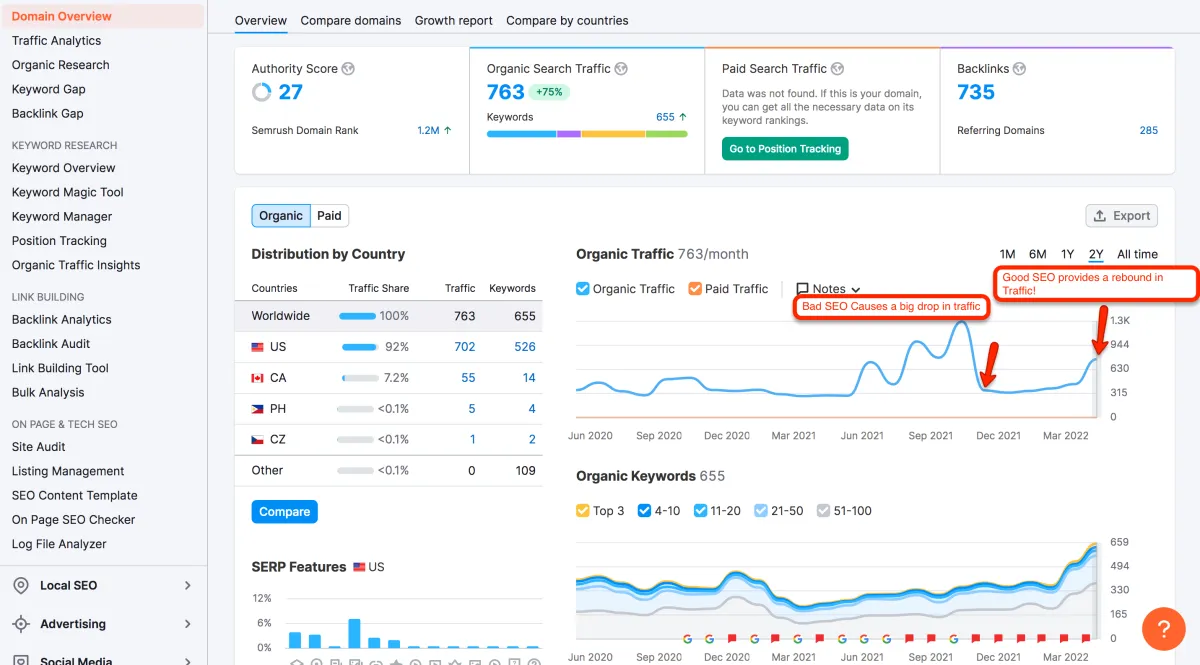Screen dimensions: 1200x665
Task: Set the chart range to 1Y
Action: 1067,254
